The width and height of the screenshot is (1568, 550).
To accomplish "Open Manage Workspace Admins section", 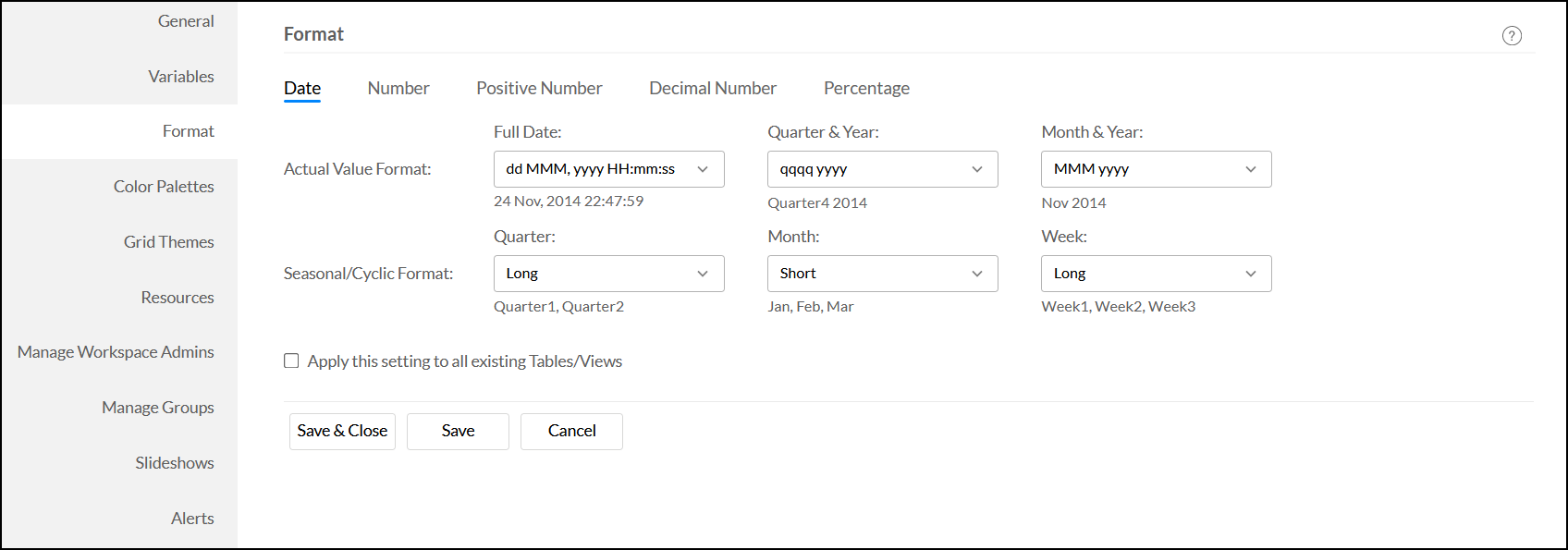I will [x=116, y=352].
